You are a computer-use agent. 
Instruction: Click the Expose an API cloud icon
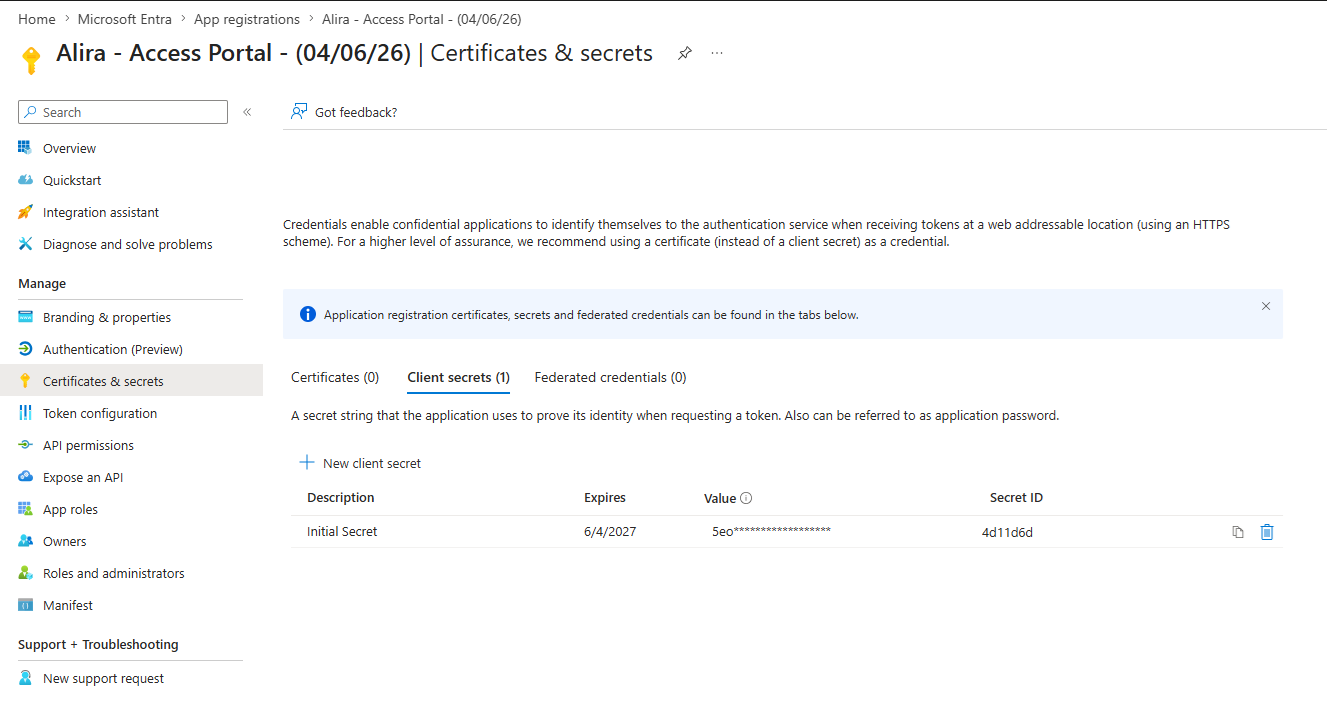click(25, 477)
